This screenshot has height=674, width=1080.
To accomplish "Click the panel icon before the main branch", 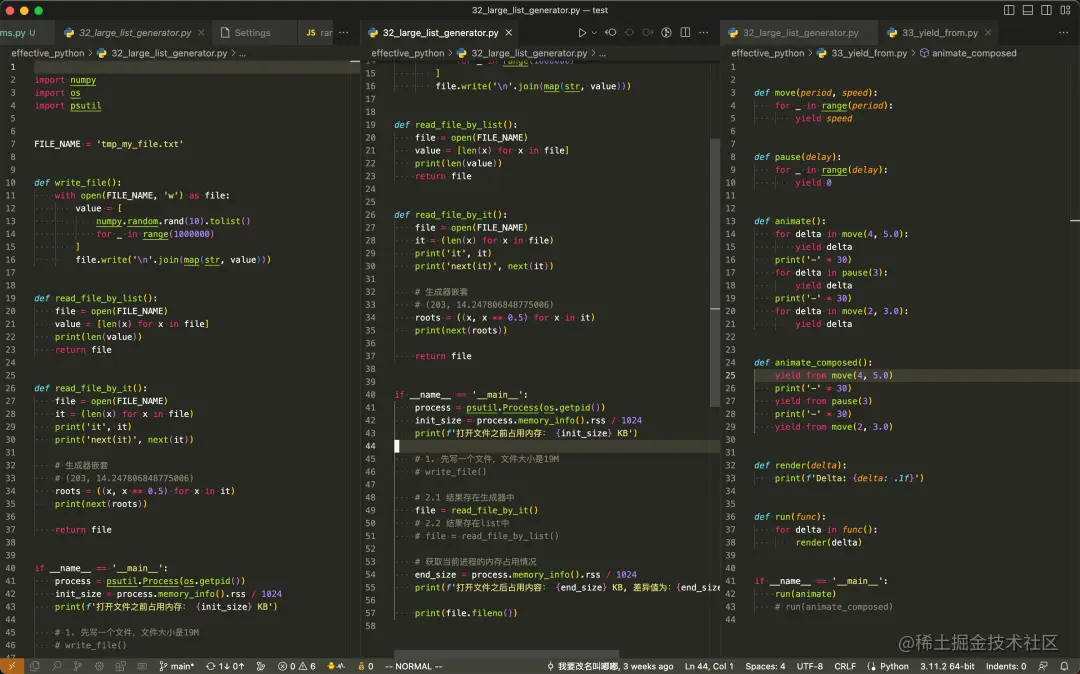I will point(142,666).
